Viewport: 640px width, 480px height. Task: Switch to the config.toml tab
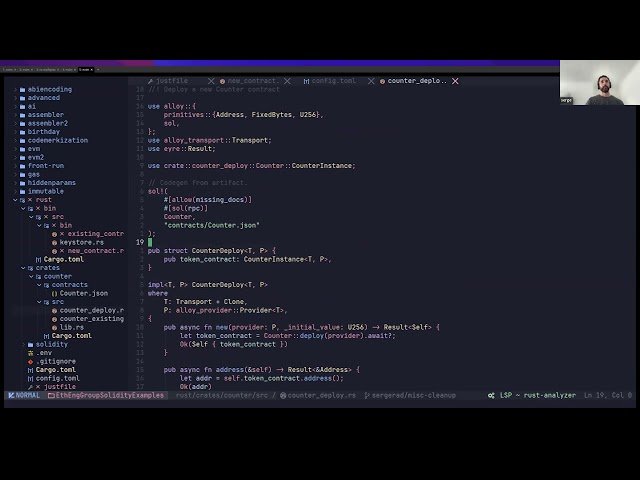(x=333, y=80)
